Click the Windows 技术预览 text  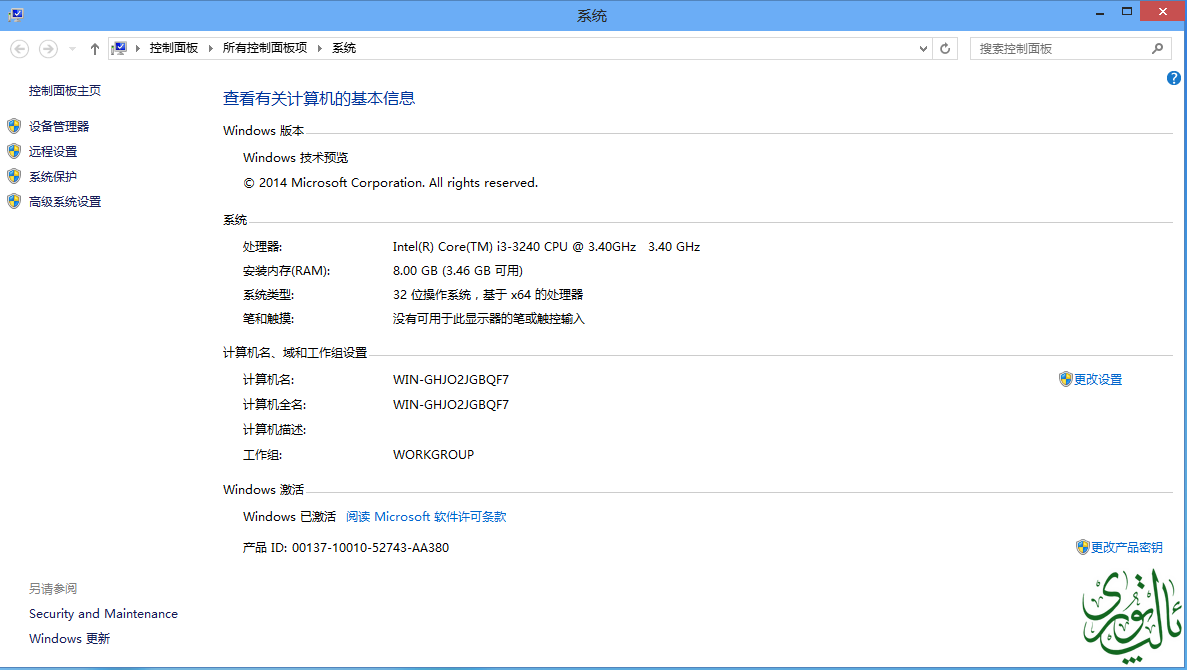tap(295, 157)
